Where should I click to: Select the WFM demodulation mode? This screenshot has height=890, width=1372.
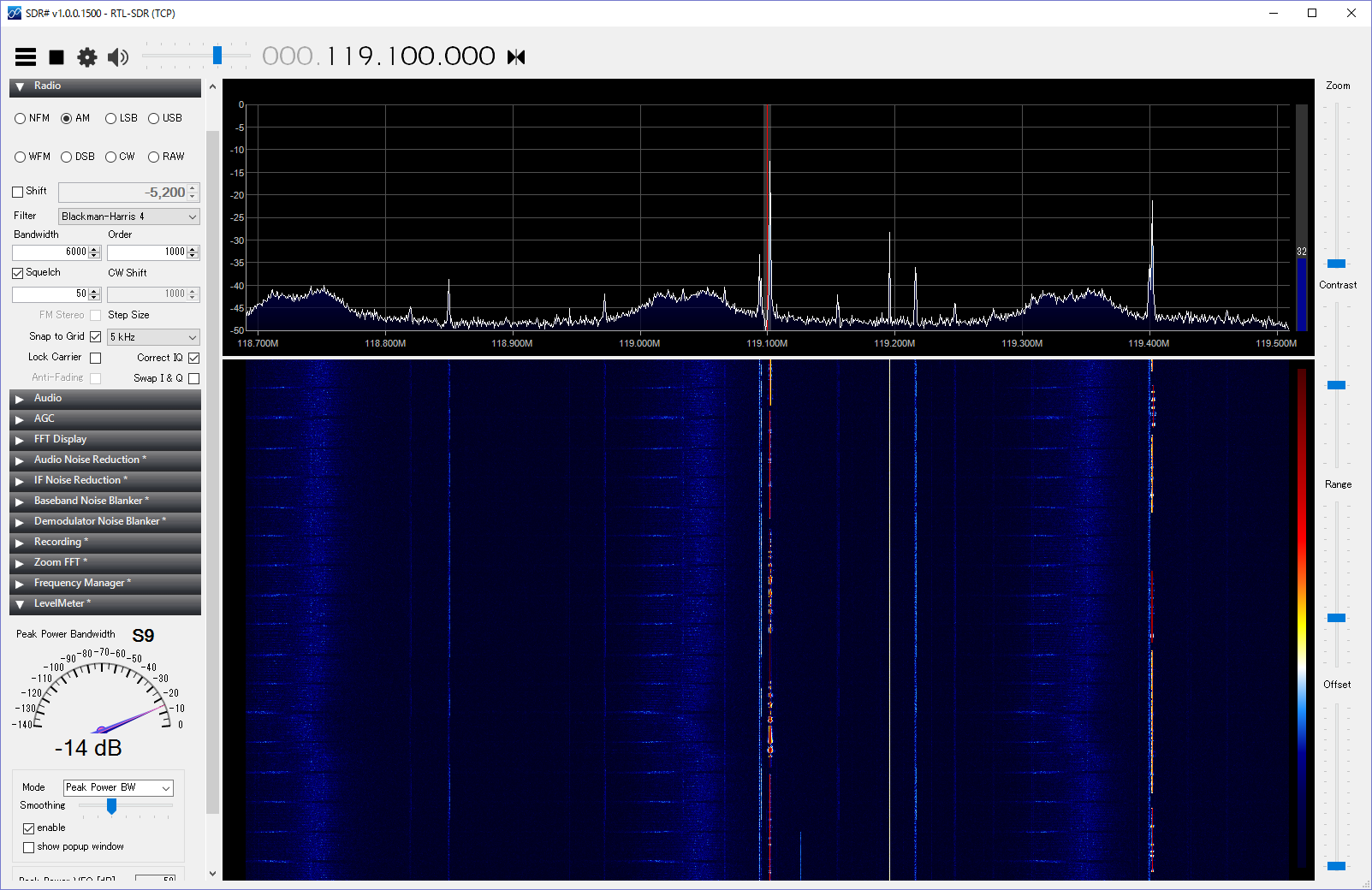pyautogui.click(x=19, y=157)
